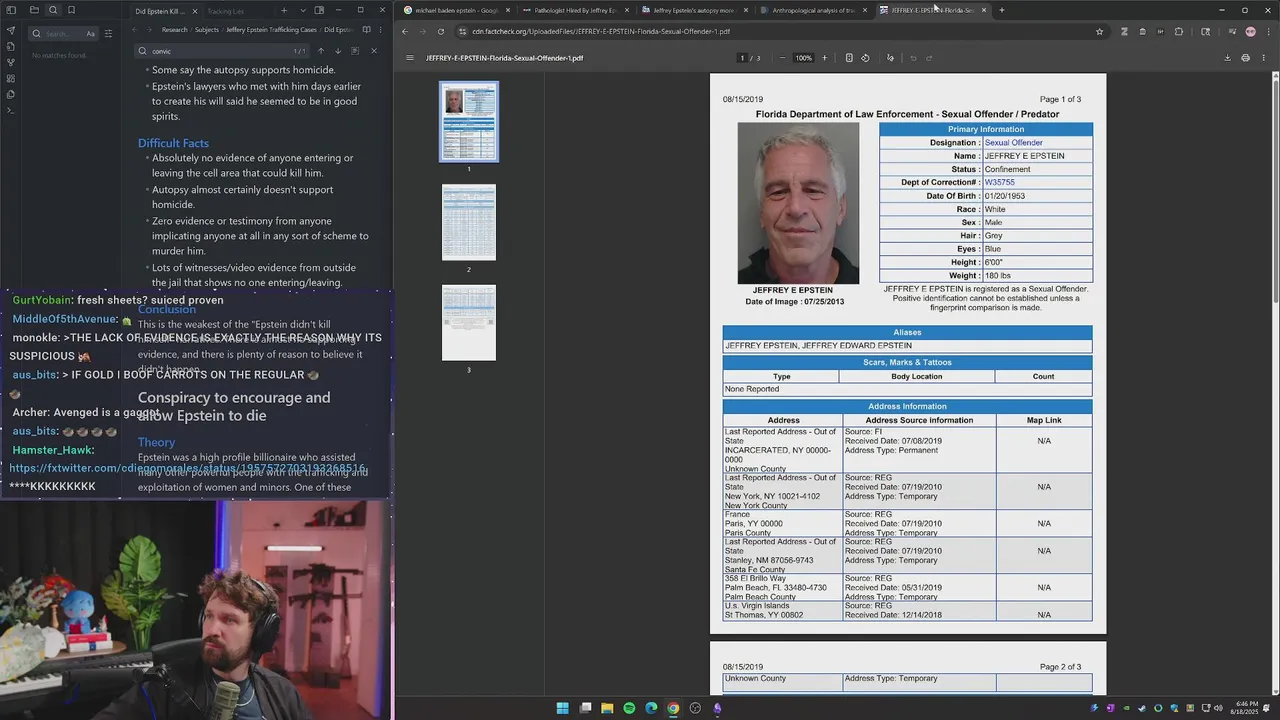
Task: Toggle match case Aa in Obsidian search
Action: 90,33
